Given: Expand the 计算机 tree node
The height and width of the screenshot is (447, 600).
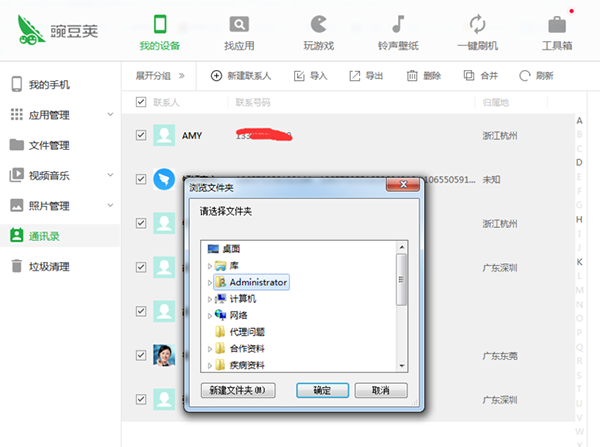Looking at the screenshot, I should click(x=210, y=299).
